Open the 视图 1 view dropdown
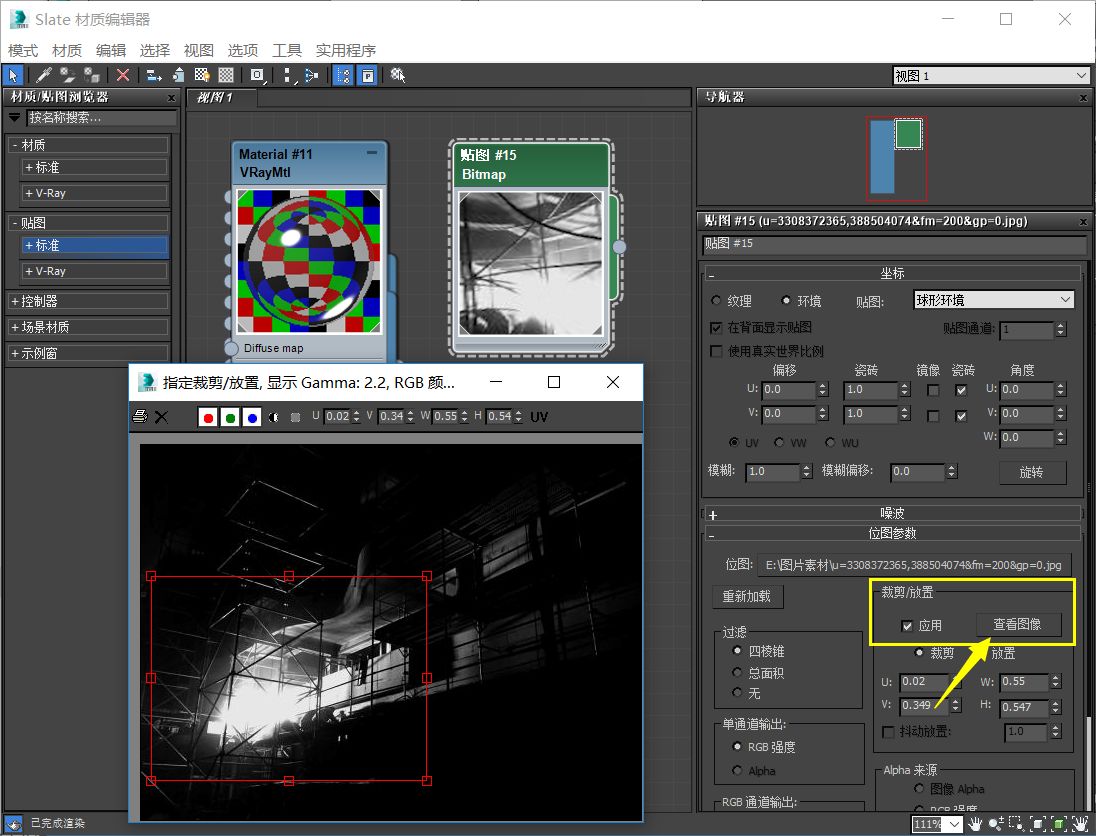This screenshot has width=1096, height=836. [x=990, y=75]
